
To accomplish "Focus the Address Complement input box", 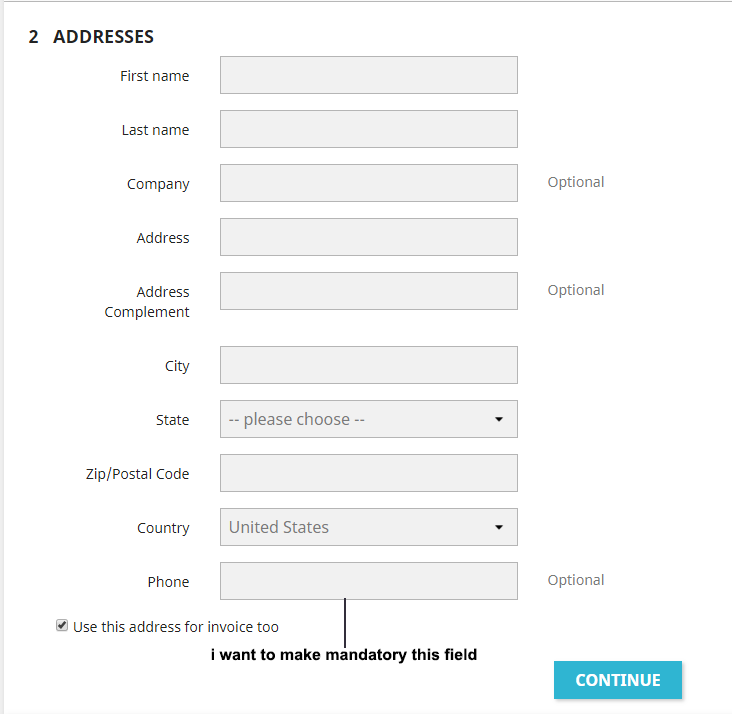I will [368, 291].
